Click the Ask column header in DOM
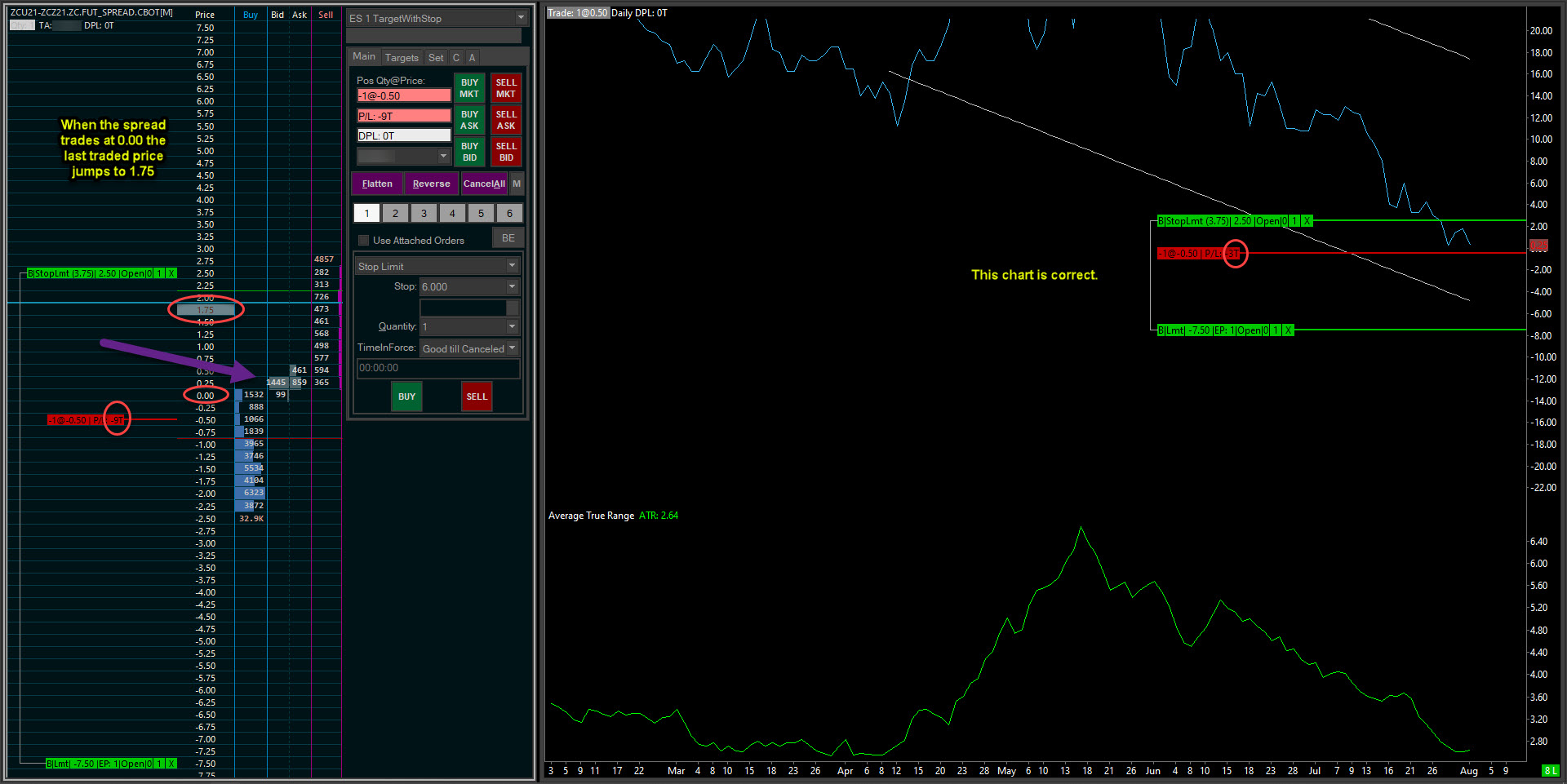The height and width of the screenshot is (784, 1567). click(300, 15)
